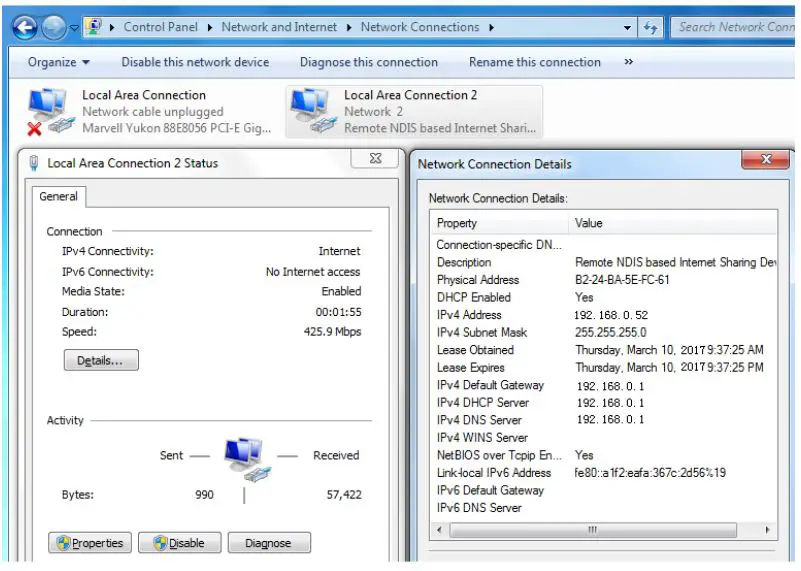
Task: Select IPv4 Subnet Mask row
Action: pos(605,332)
